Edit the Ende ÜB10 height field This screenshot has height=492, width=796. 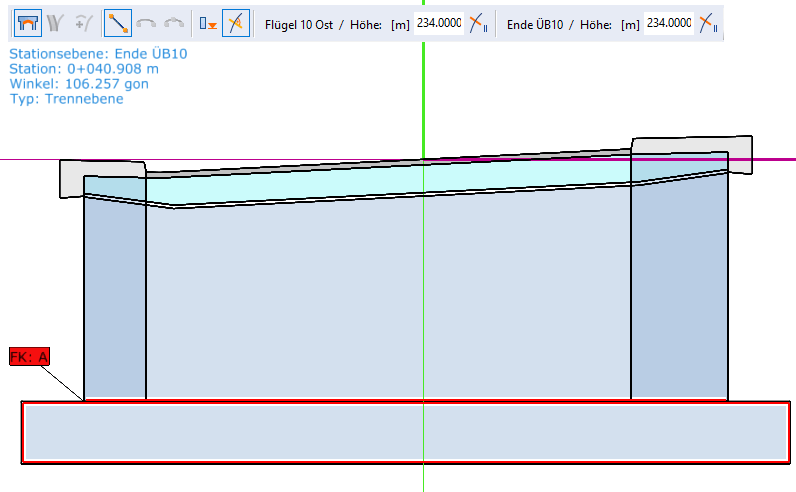click(669, 23)
